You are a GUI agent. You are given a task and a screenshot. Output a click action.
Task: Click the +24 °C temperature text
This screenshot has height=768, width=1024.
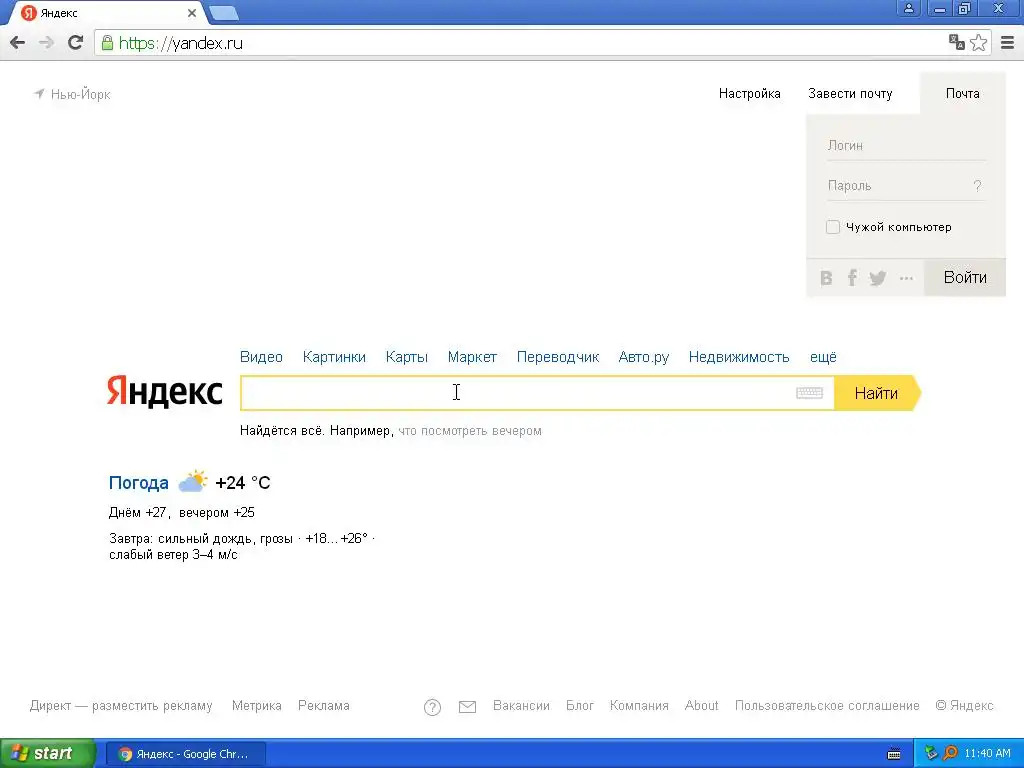pos(242,483)
